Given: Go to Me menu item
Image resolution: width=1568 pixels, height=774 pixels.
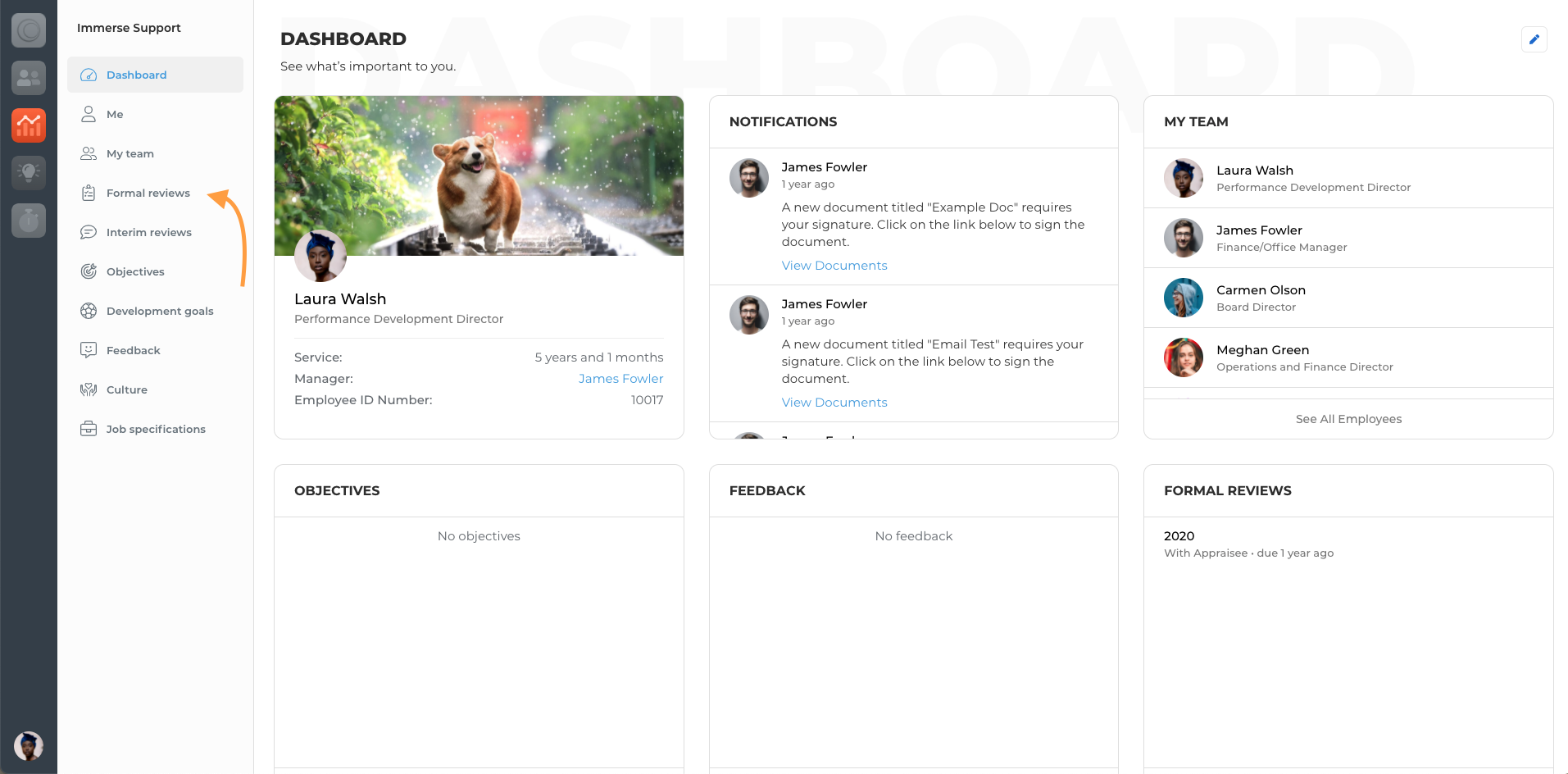Looking at the screenshot, I should pyautogui.click(x=155, y=114).
